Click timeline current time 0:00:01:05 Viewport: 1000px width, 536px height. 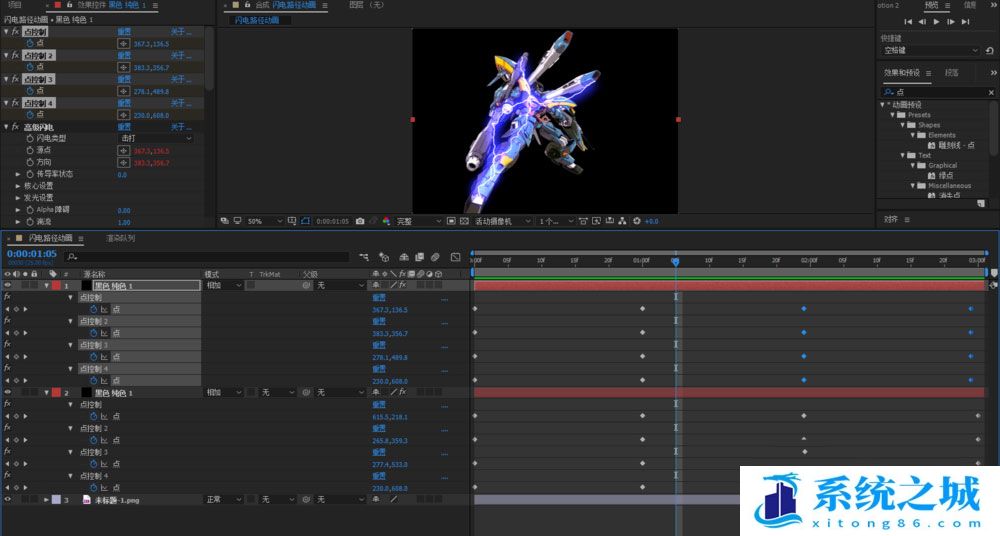(32, 254)
